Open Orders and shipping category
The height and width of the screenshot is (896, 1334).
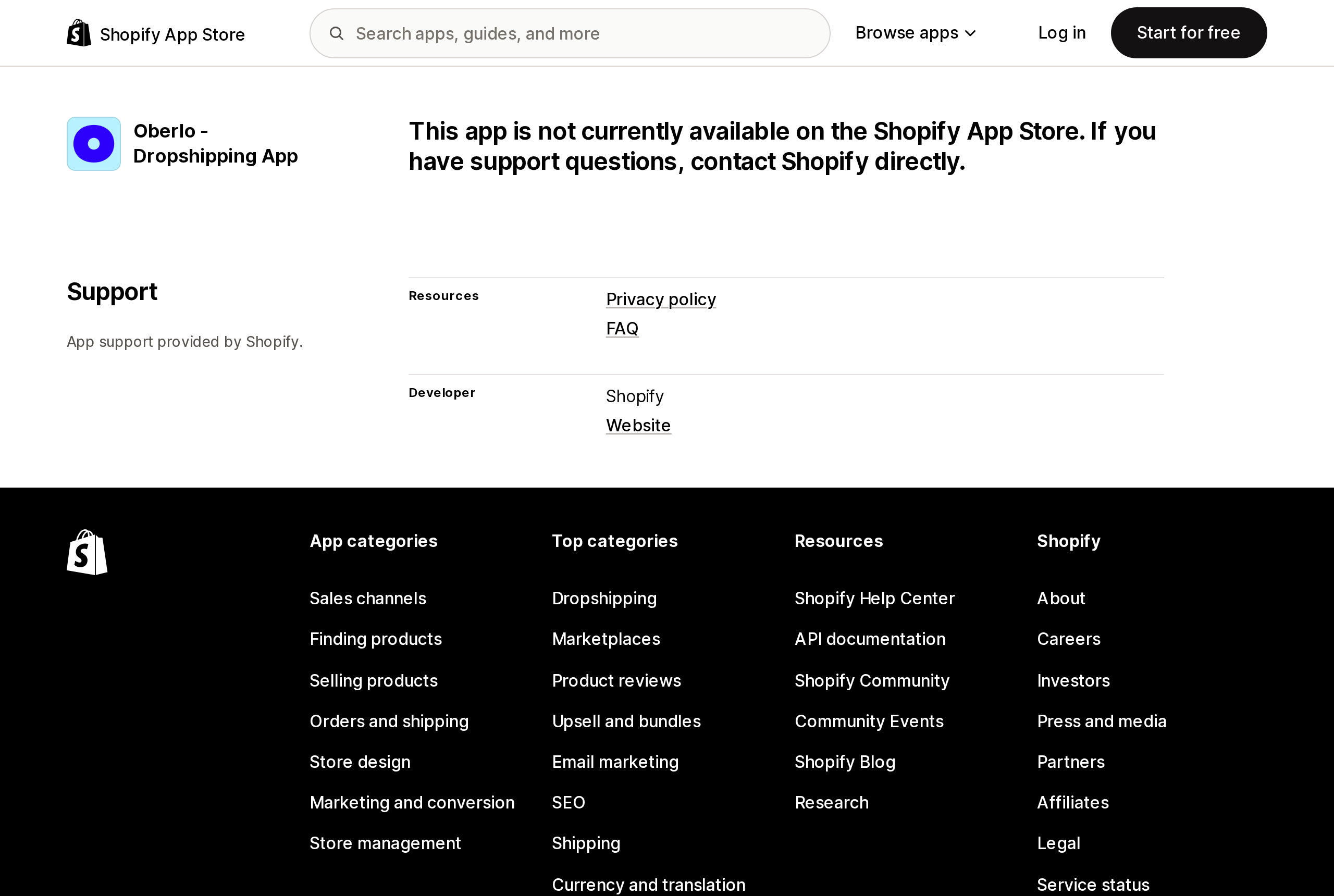coord(389,721)
